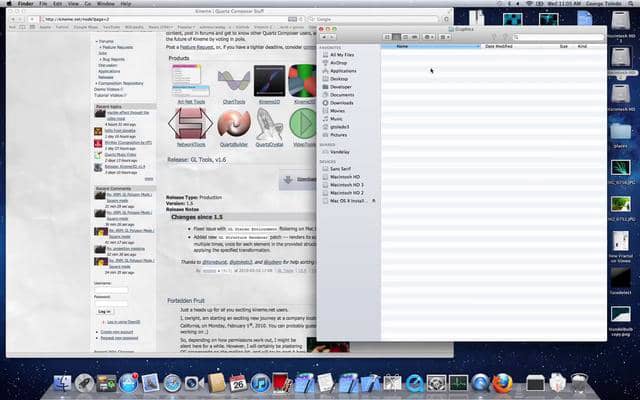640x400 pixels.
Task: Click the Log in button on the webpage
Action: click(x=104, y=311)
